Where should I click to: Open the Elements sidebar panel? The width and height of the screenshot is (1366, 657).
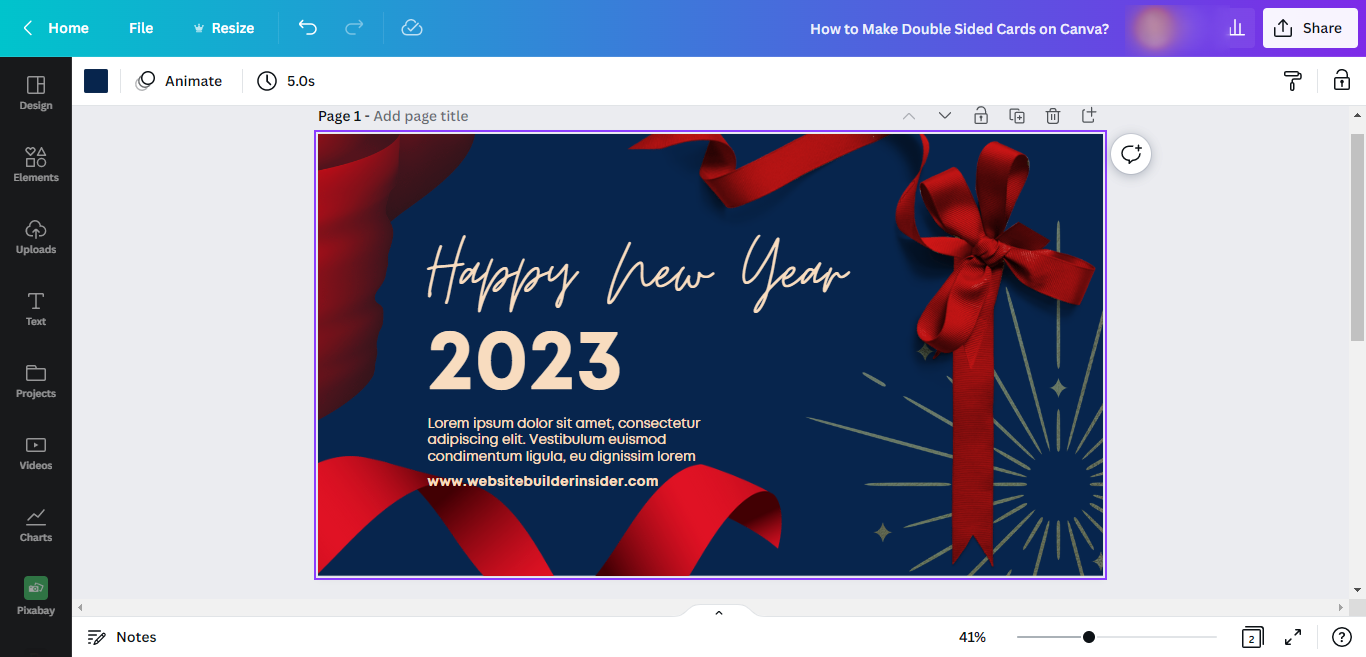tap(36, 165)
